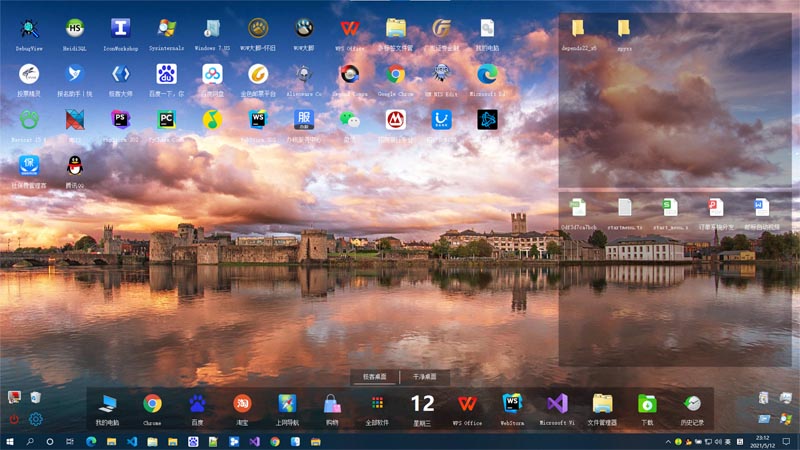Select the green WeChat desktop icon

349,120
